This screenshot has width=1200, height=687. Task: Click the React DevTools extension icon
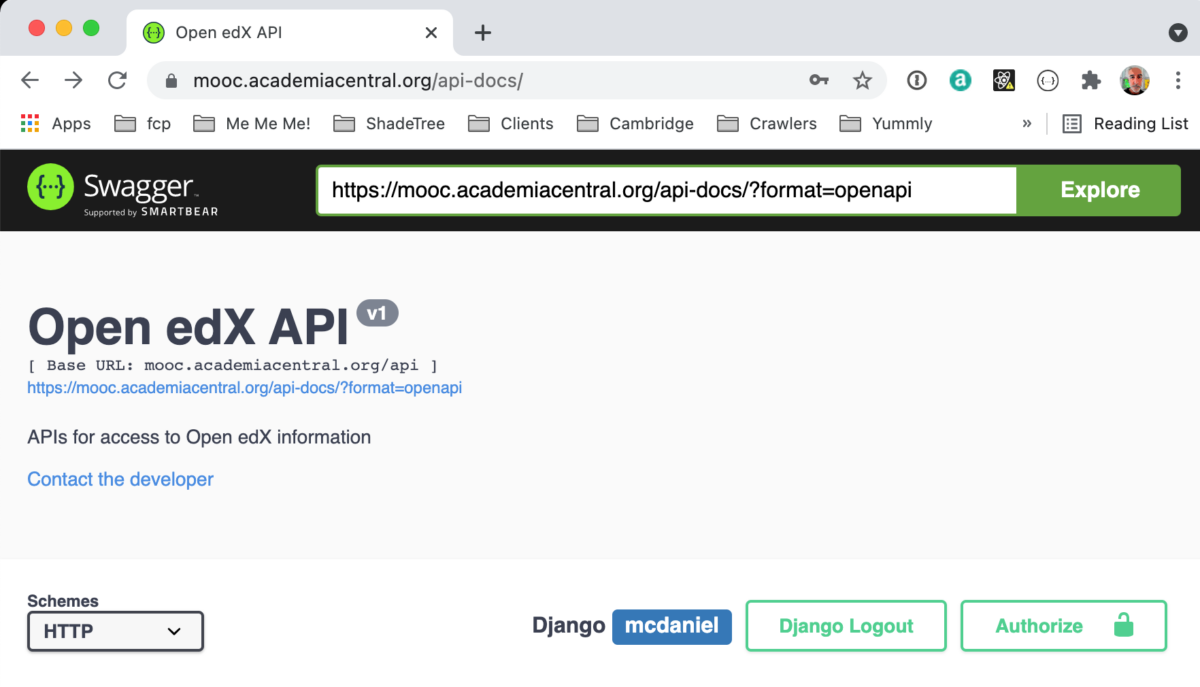[1004, 80]
